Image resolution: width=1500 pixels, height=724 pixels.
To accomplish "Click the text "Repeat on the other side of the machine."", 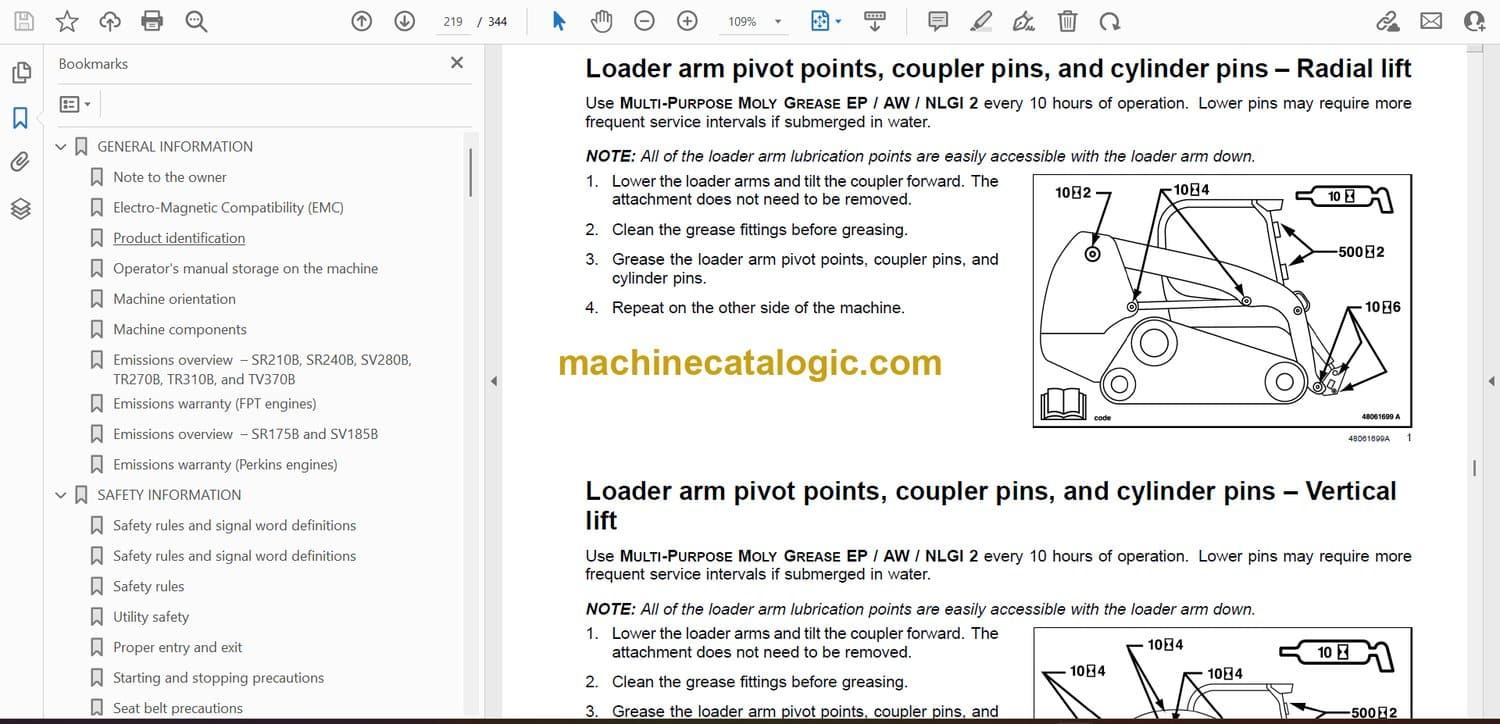I will [x=758, y=308].
